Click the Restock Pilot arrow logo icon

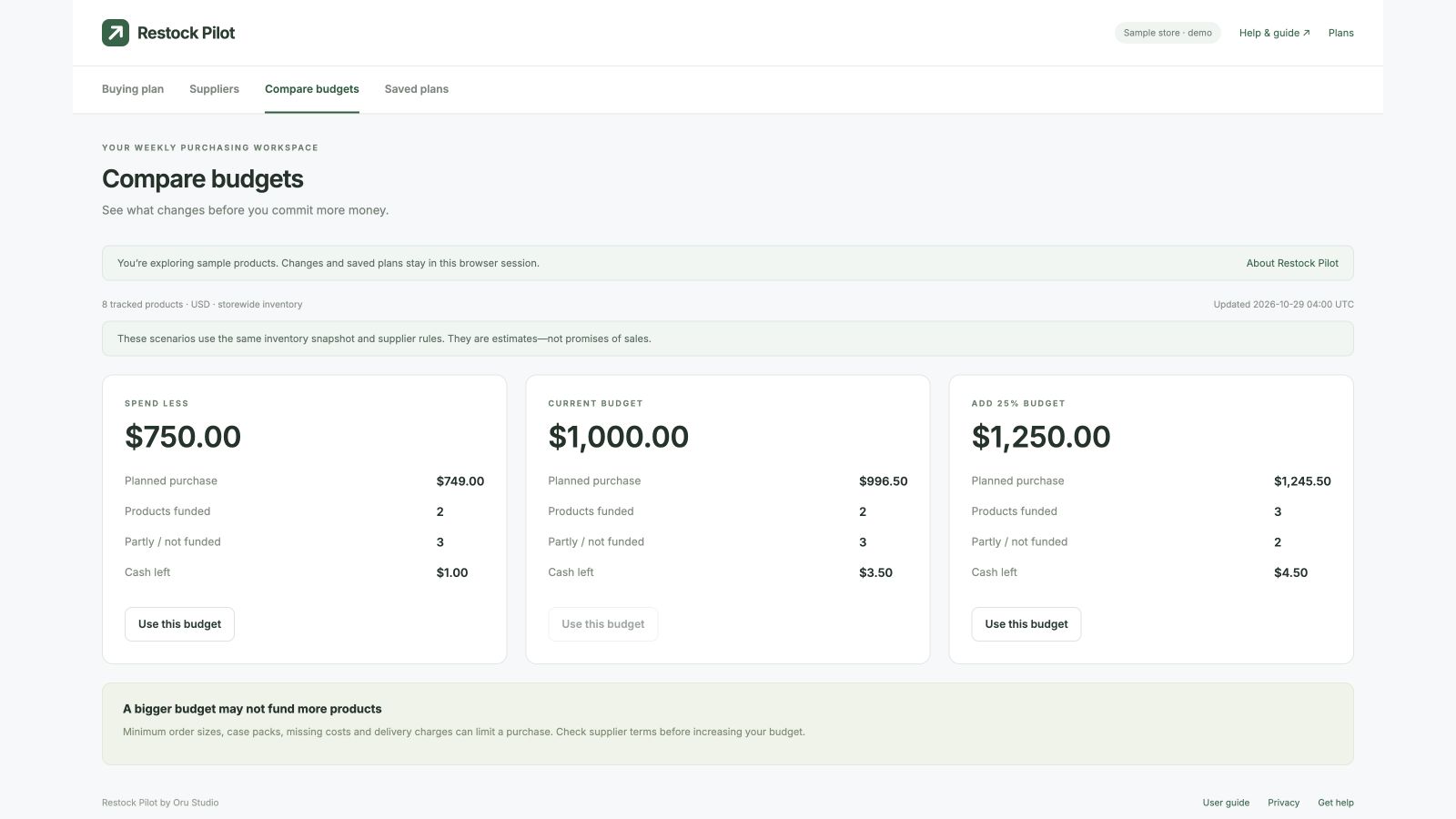coord(116,33)
